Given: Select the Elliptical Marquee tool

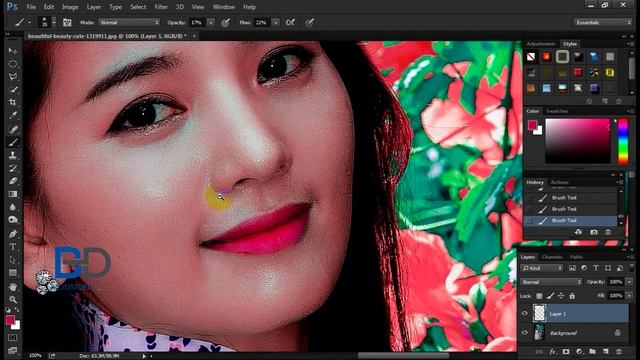Looking at the screenshot, I should (13, 64).
